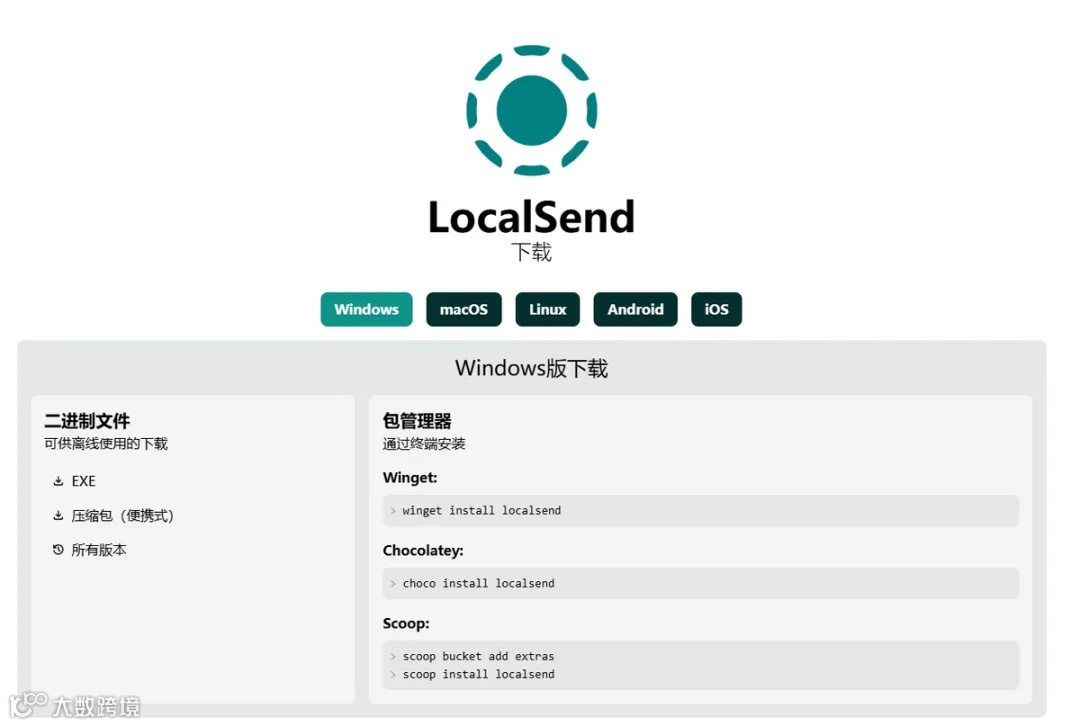Screen dimensions: 1080x726
Task: Download the 压缩包 (便携式) portable zip
Action: coord(123,515)
